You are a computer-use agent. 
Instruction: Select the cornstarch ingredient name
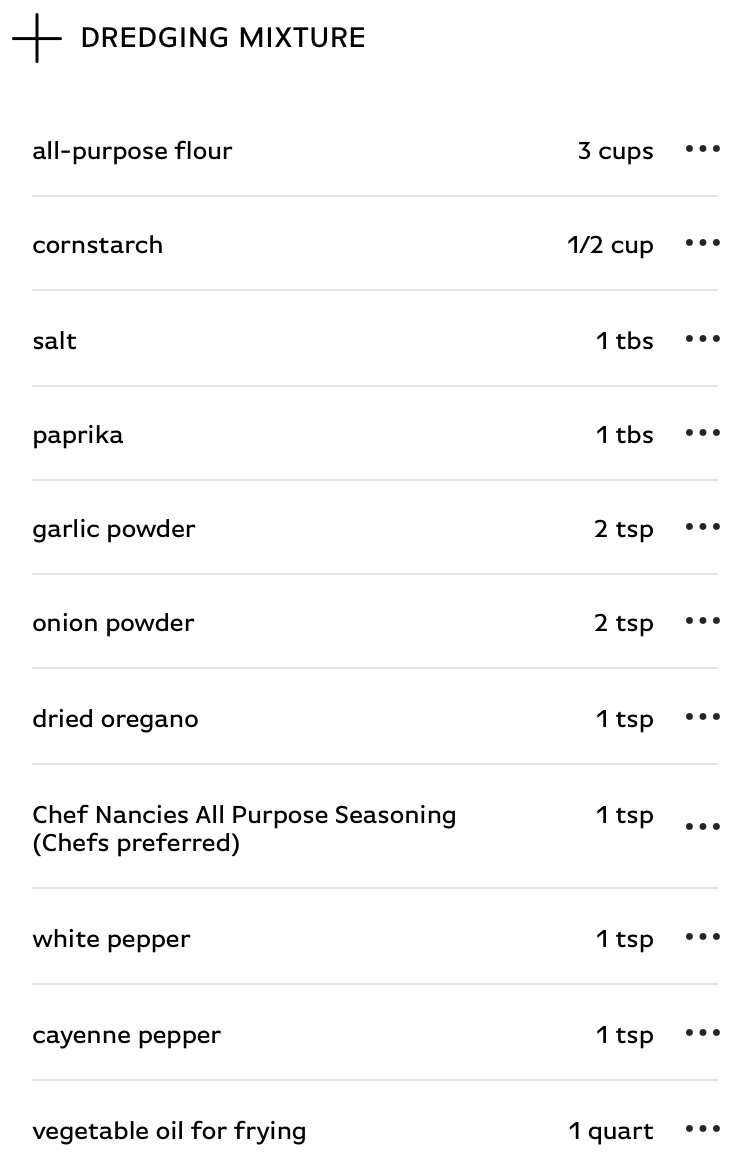98,245
